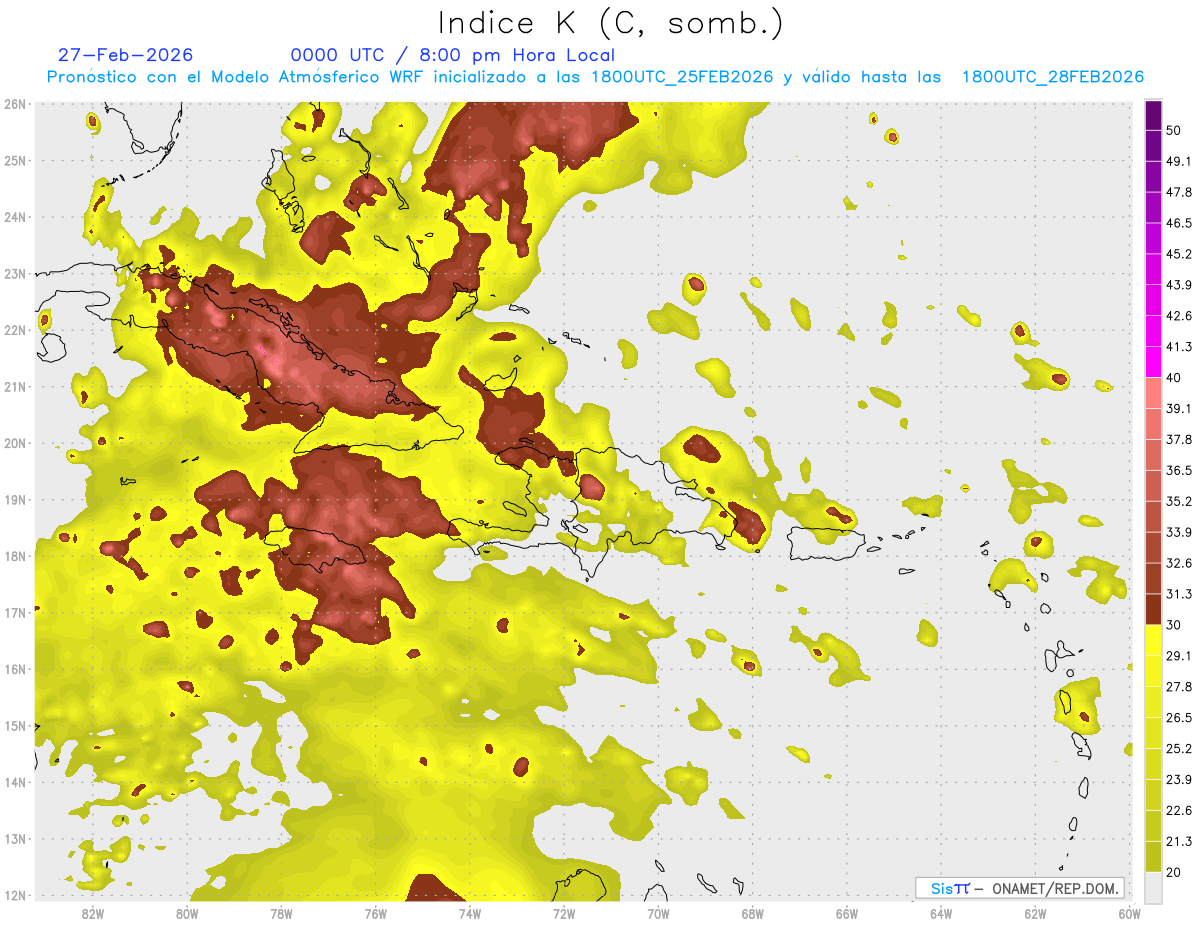Click the '20' value on the color scale
The width and height of the screenshot is (1200, 927).
[x=1175, y=872]
